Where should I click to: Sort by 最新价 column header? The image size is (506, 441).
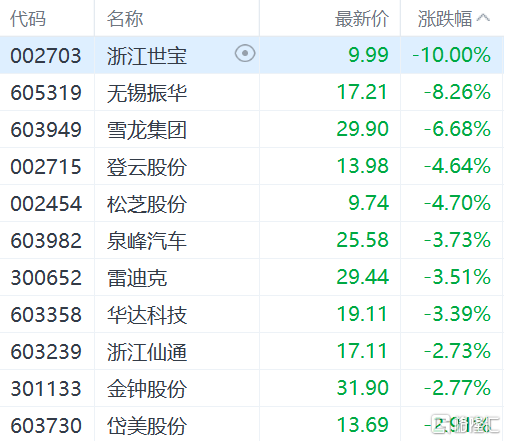[362, 18]
